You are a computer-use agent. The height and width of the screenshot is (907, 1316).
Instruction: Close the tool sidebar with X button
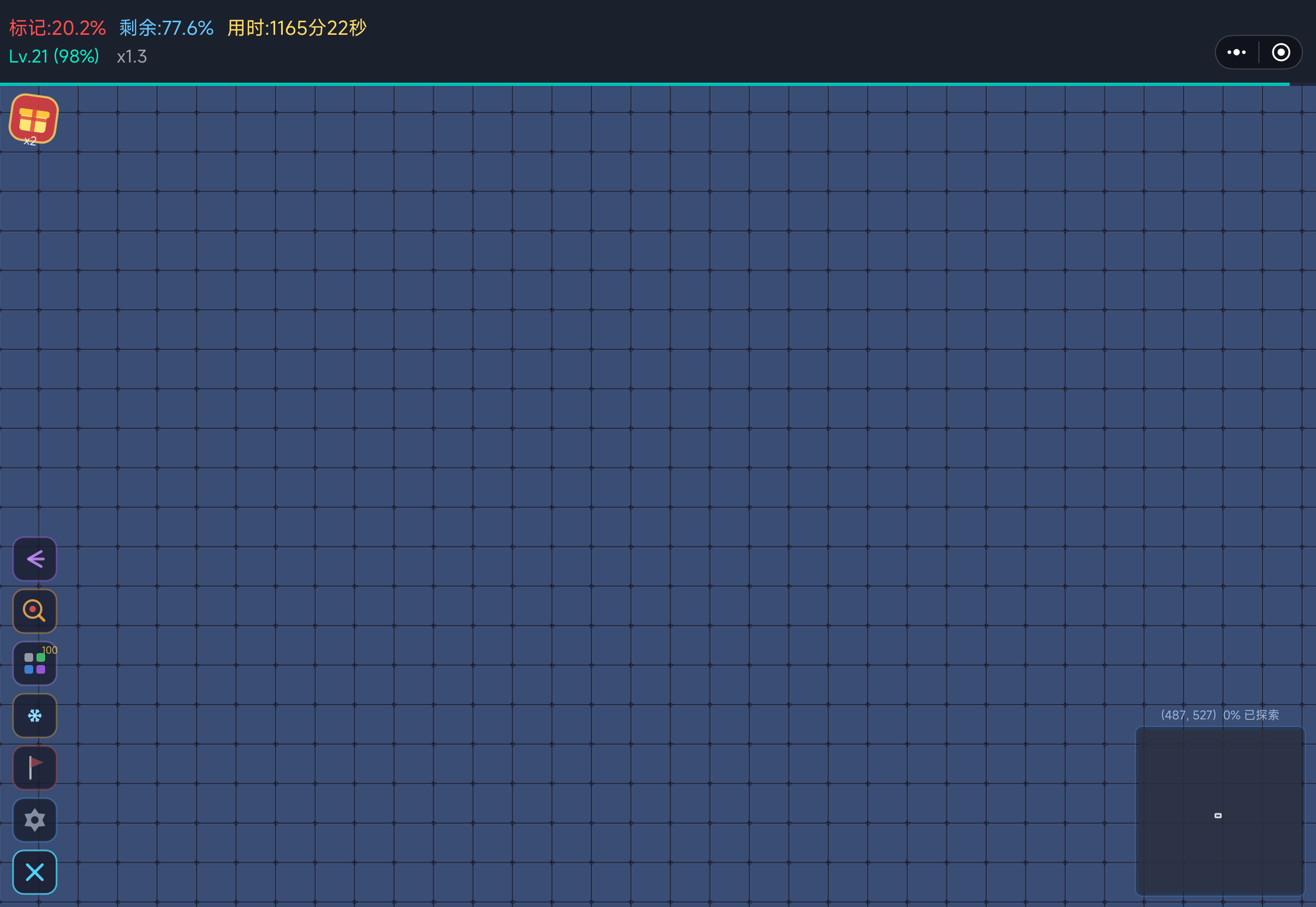tap(35, 872)
